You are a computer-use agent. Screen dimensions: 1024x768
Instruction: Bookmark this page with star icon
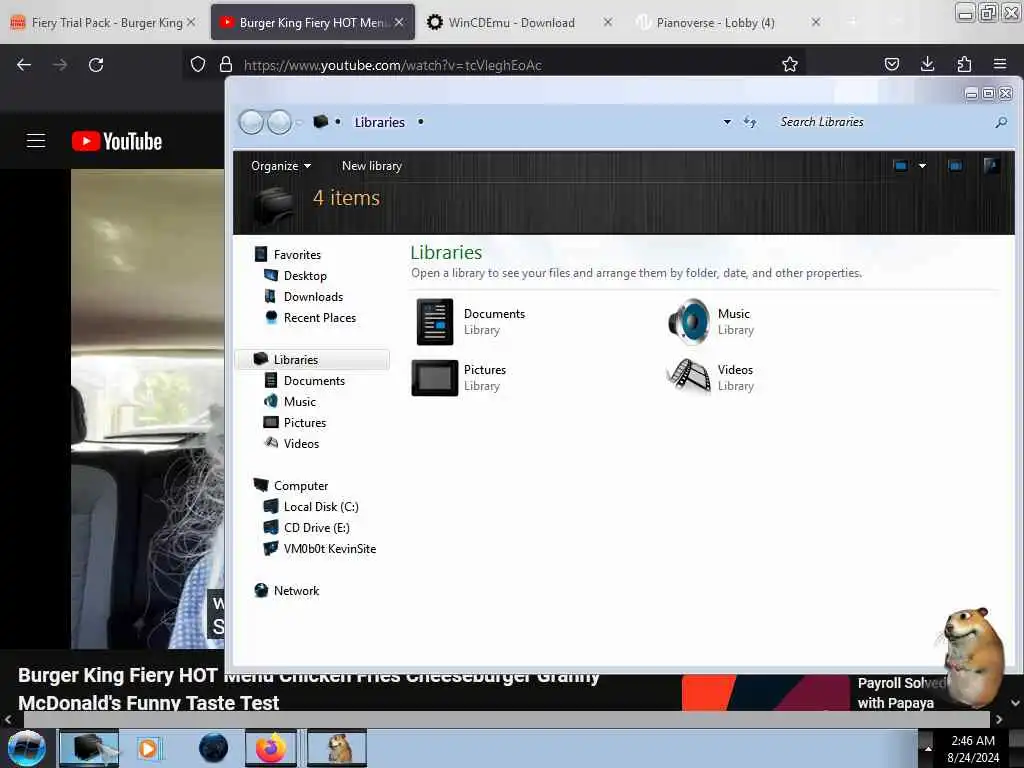[x=790, y=64]
